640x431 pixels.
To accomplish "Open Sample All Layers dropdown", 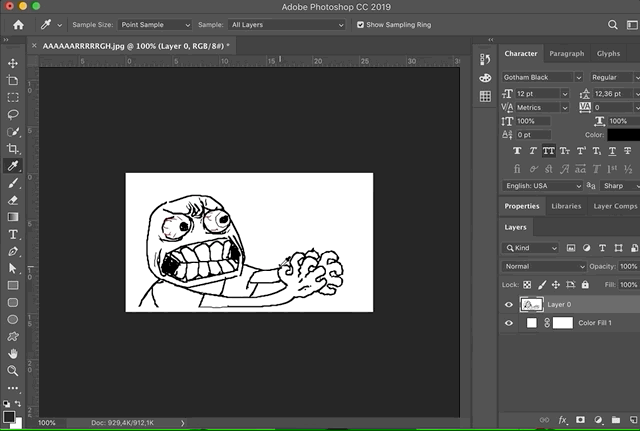I will (287, 25).
